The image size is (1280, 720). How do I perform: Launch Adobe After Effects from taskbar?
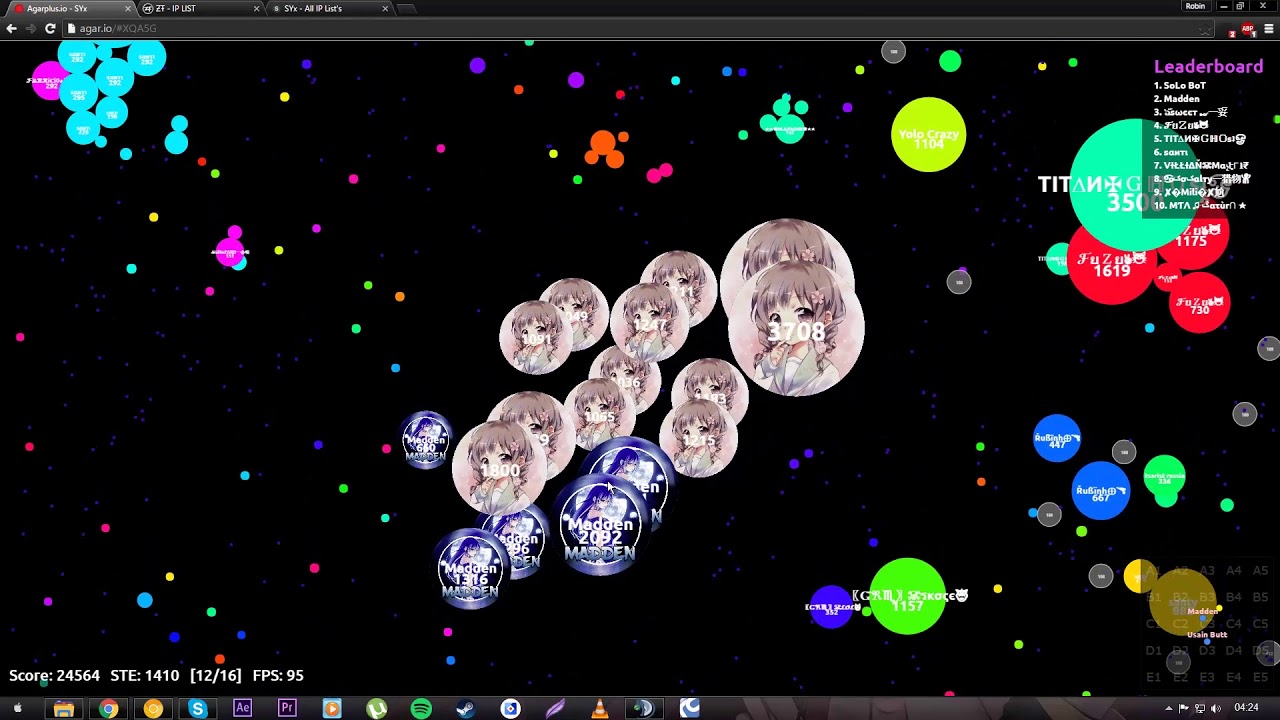pos(242,708)
